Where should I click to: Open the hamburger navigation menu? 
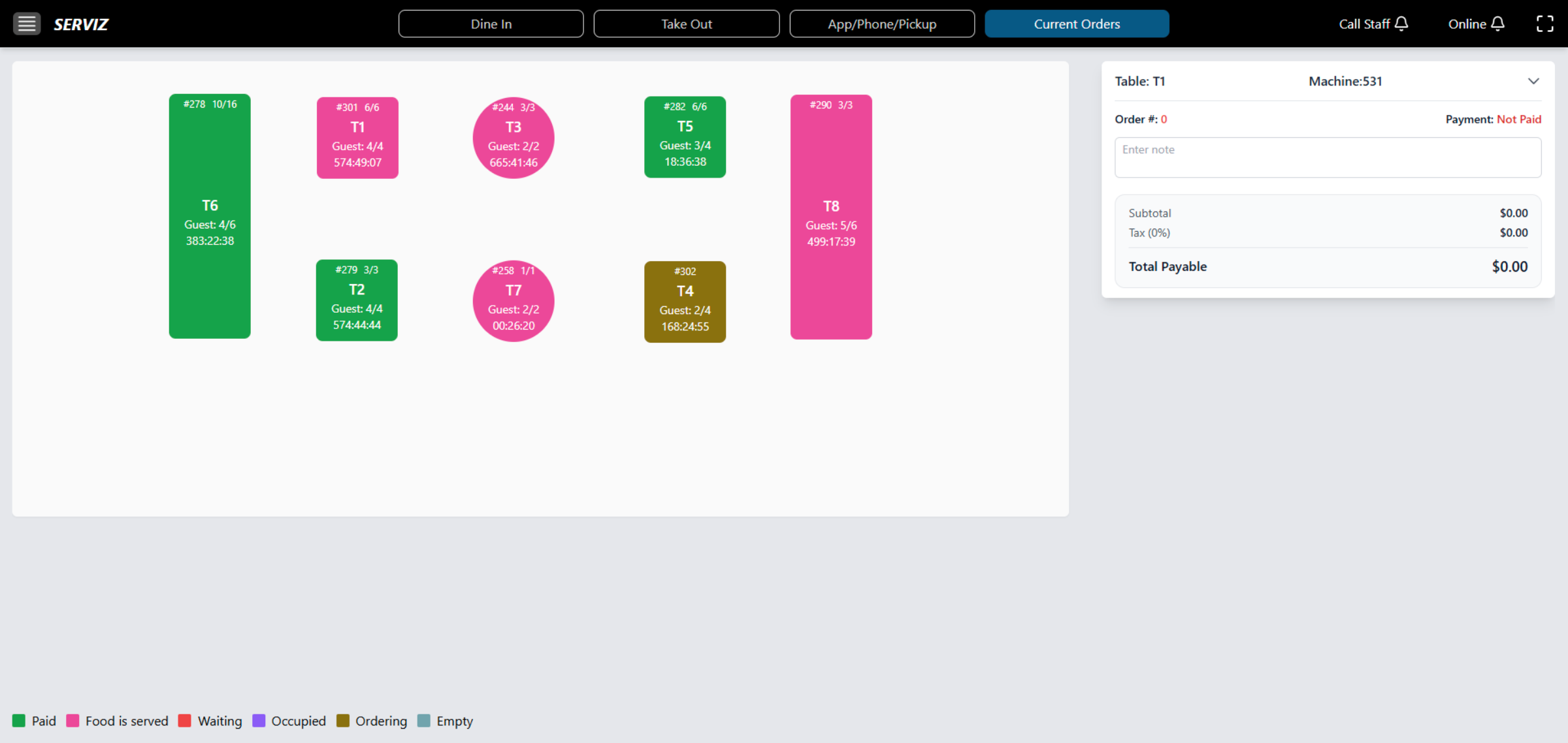tap(27, 24)
